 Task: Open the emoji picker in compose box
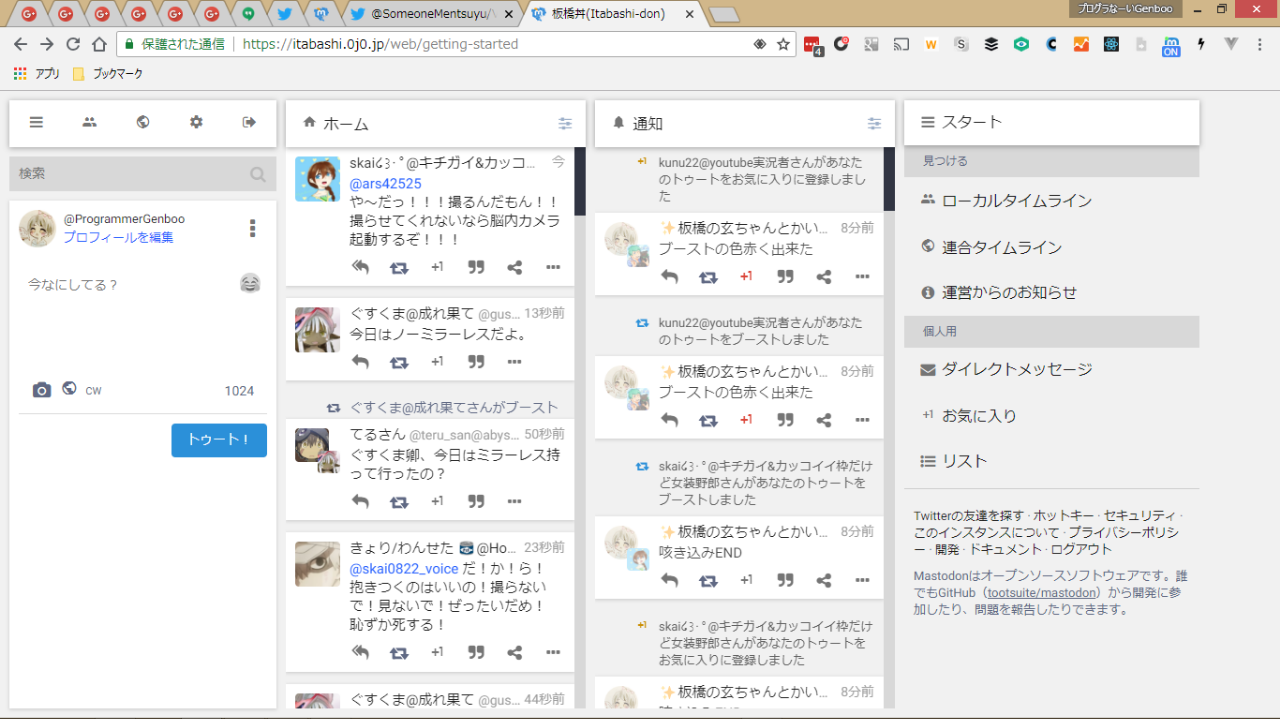tap(250, 284)
